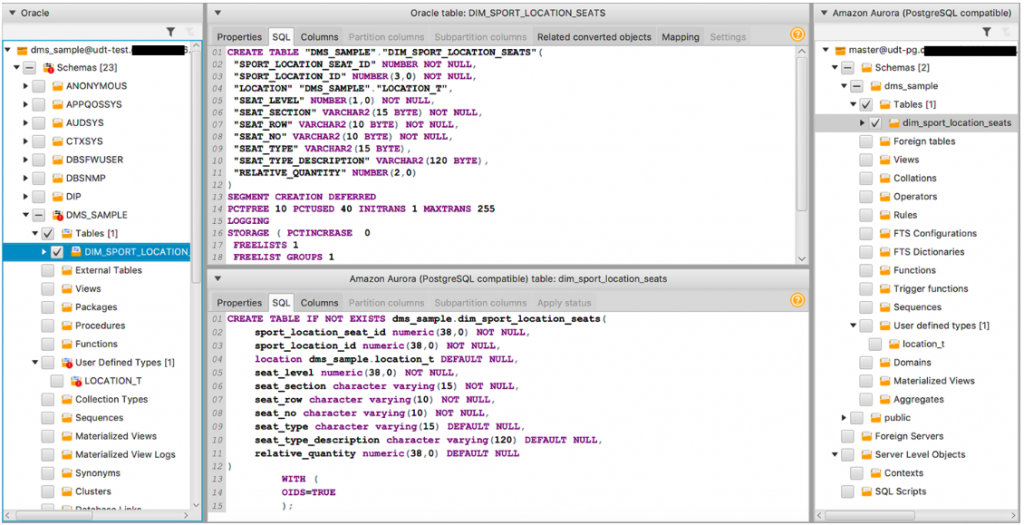
Task: Select the DBSNMP schema row
Action: [x=98, y=178]
